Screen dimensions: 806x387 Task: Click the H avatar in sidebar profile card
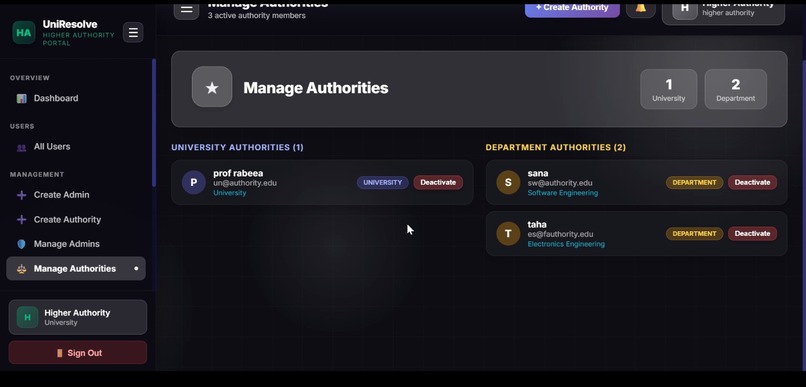(27, 317)
